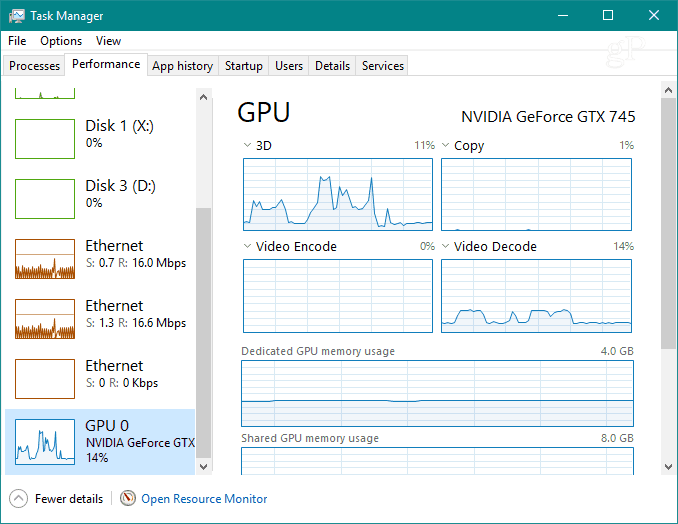The height and width of the screenshot is (524, 678).
Task: Select the GPU 0 graph thumbnail
Action: coord(45,441)
